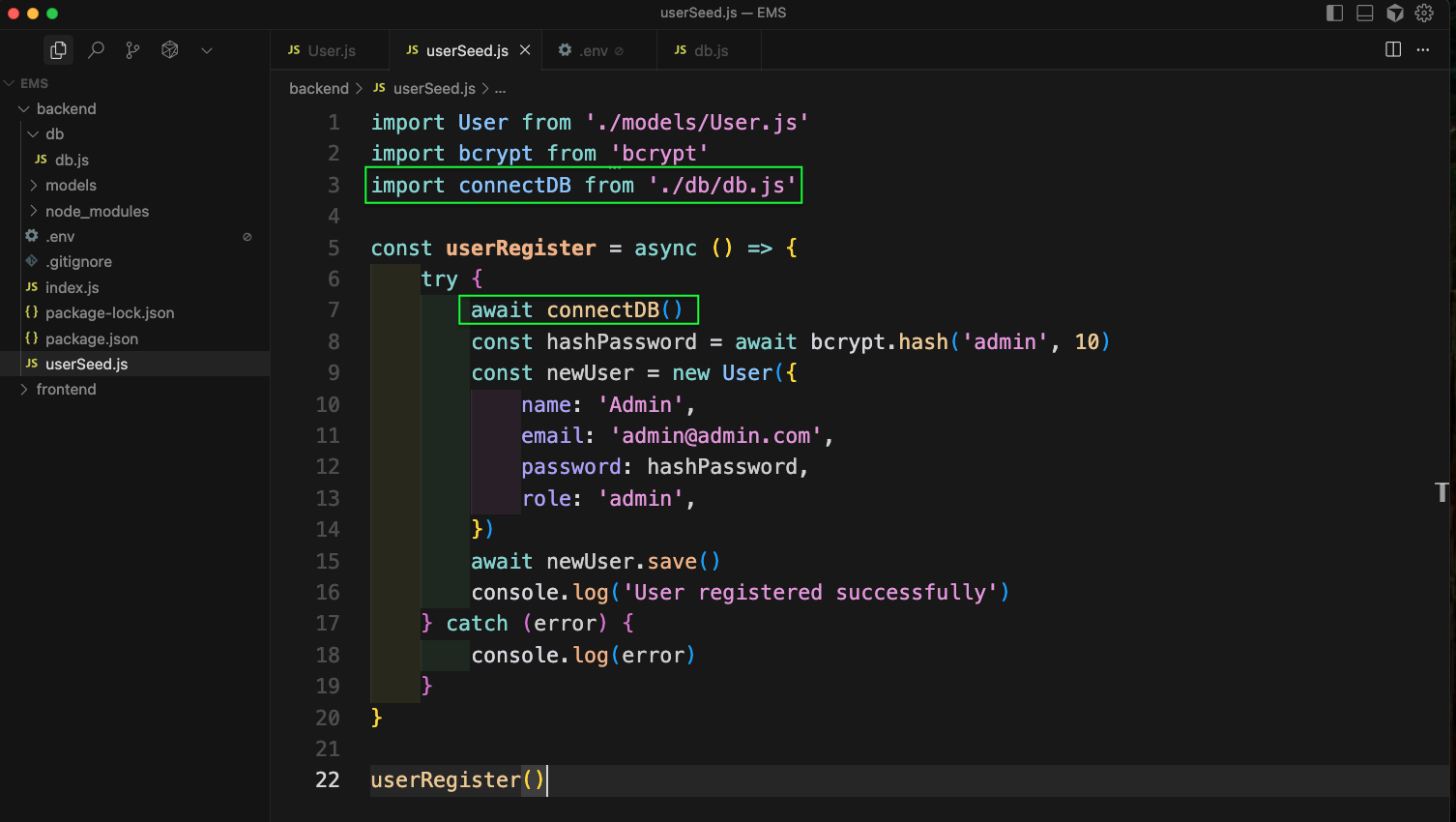The width and height of the screenshot is (1456, 822).
Task: Toggle the Primary Side Bar visibility
Action: pos(1335,13)
